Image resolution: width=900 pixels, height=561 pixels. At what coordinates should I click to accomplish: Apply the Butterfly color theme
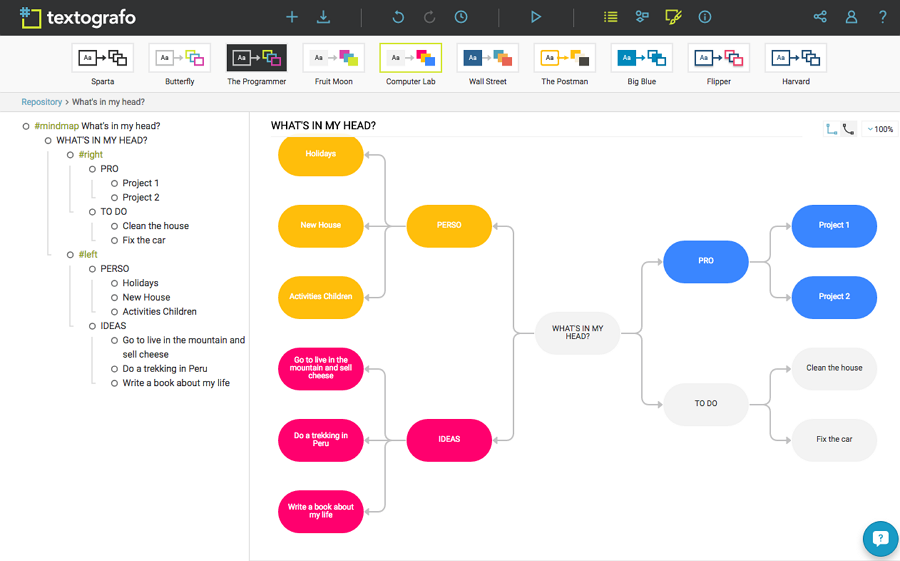click(179, 58)
